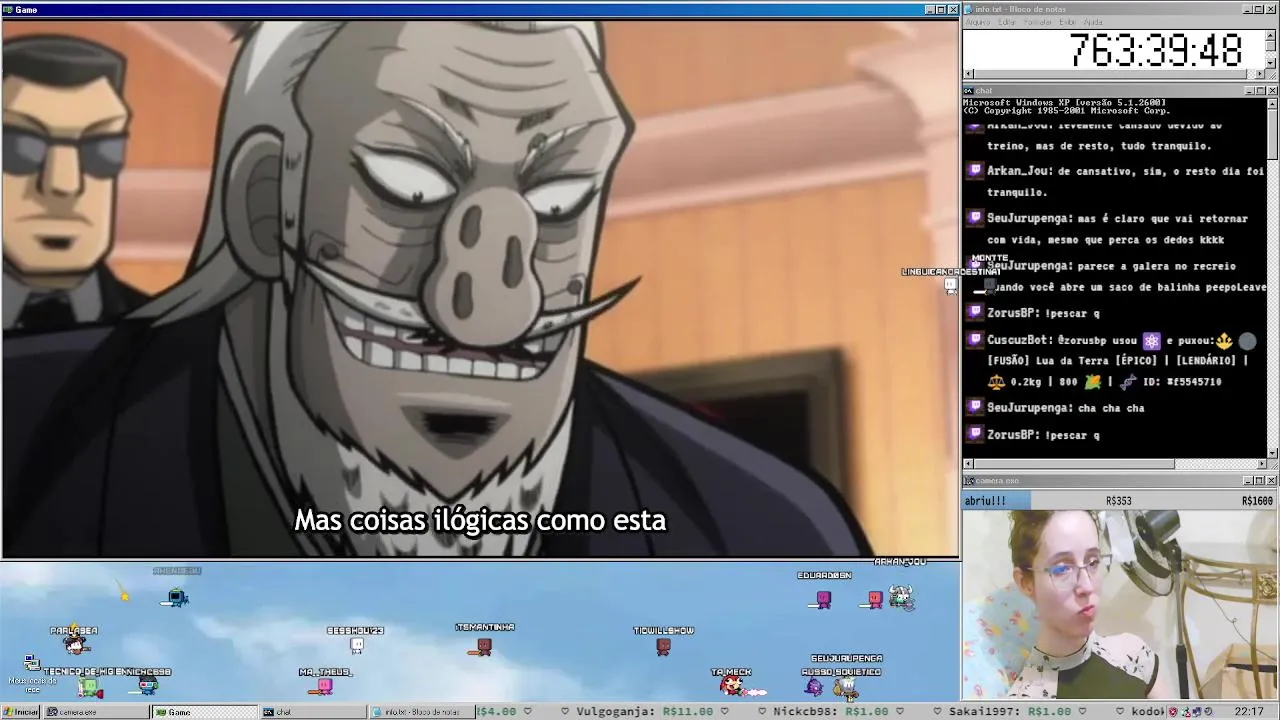Click CuscuzBot username in chat
The height and width of the screenshot is (720, 1280).
(x=1019, y=340)
